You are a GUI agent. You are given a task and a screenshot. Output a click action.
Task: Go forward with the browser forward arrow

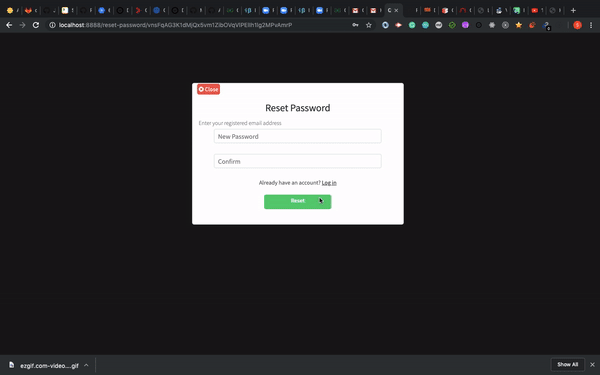pyautogui.click(x=22, y=25)
